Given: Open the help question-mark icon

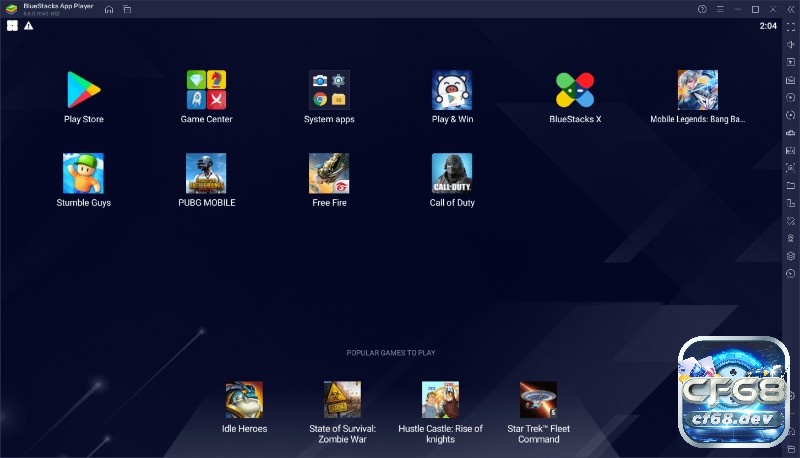Looking at the screenshot, I should click(x=702, y=9).
